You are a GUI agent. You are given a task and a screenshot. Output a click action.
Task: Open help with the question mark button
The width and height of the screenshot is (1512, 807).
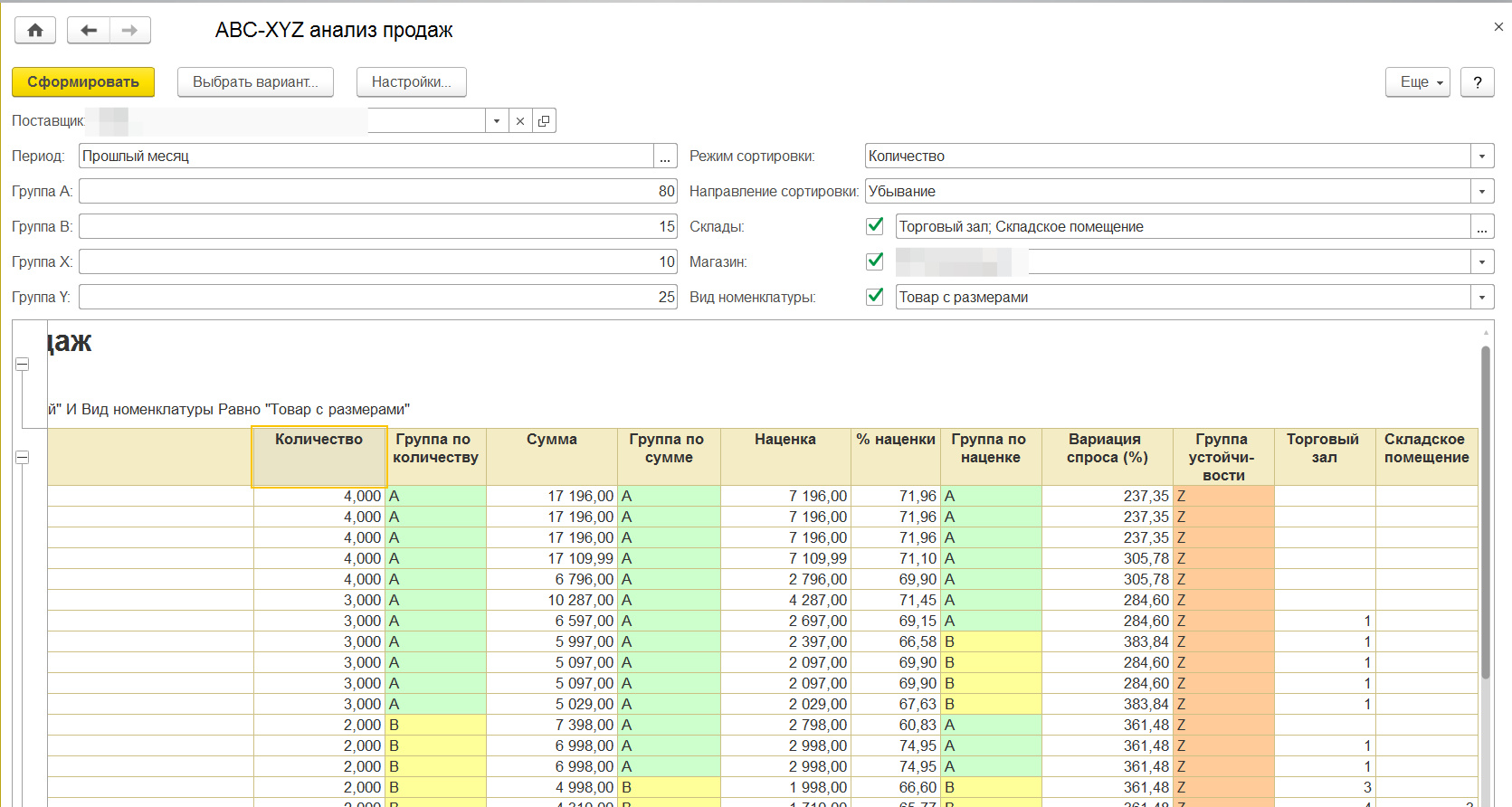tap(1477, 82)
